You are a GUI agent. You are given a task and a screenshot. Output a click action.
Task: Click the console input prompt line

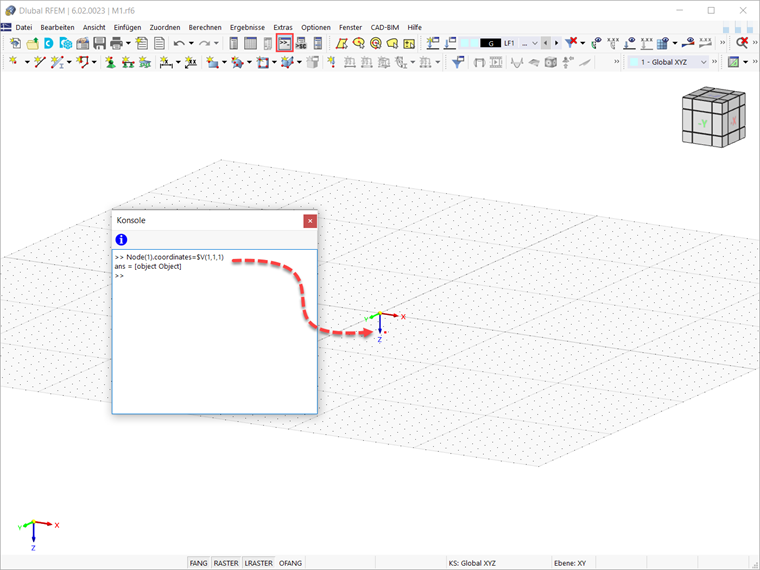pyautogui.click(x=213, y=276)
